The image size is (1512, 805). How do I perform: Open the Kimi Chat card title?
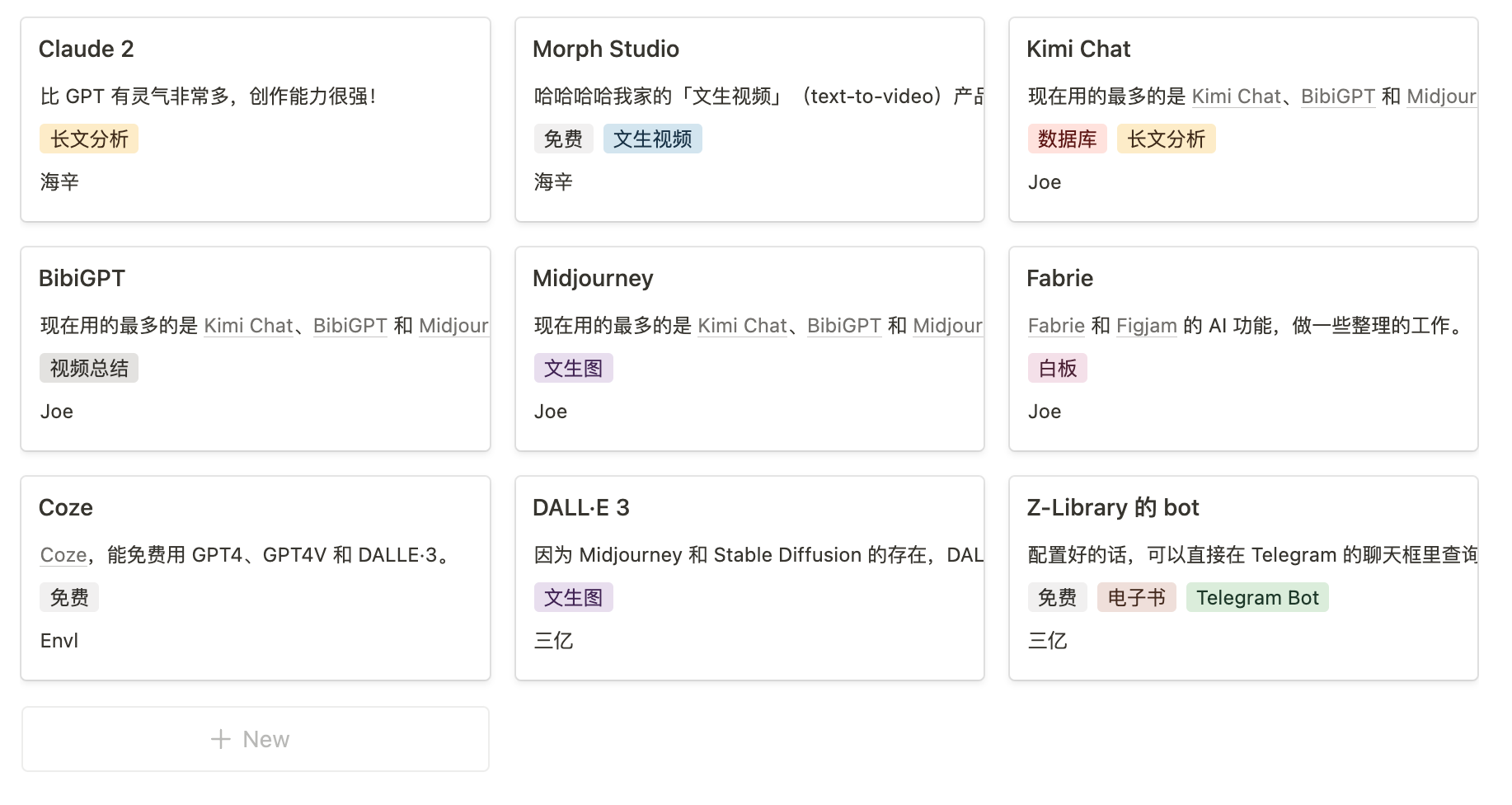point(1078,49)
